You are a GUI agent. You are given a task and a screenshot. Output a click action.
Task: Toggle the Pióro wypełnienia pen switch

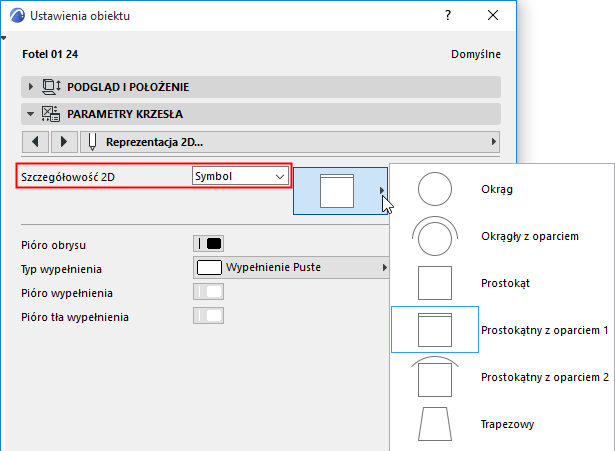click(208, 293)
